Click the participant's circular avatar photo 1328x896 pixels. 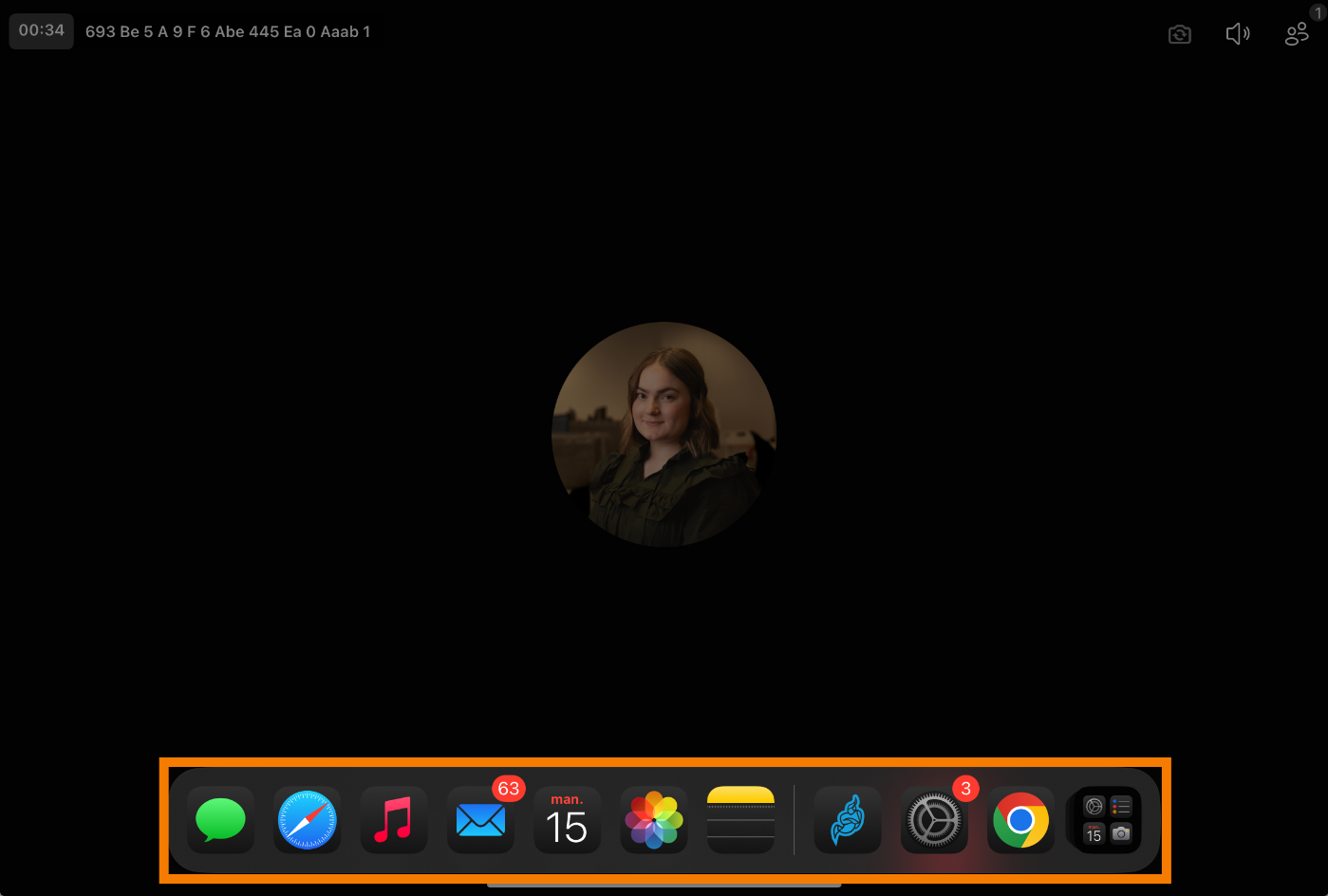click(x=664, y=434)
